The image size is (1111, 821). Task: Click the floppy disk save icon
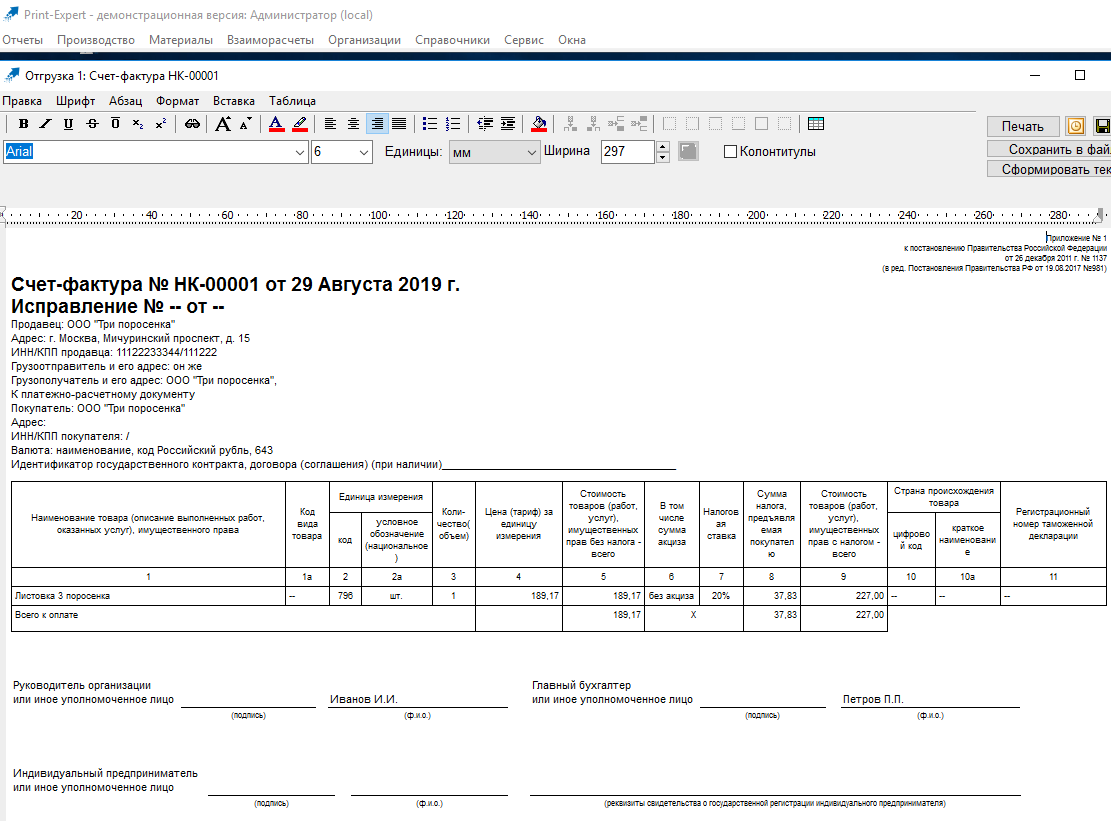coord(1102,126)
